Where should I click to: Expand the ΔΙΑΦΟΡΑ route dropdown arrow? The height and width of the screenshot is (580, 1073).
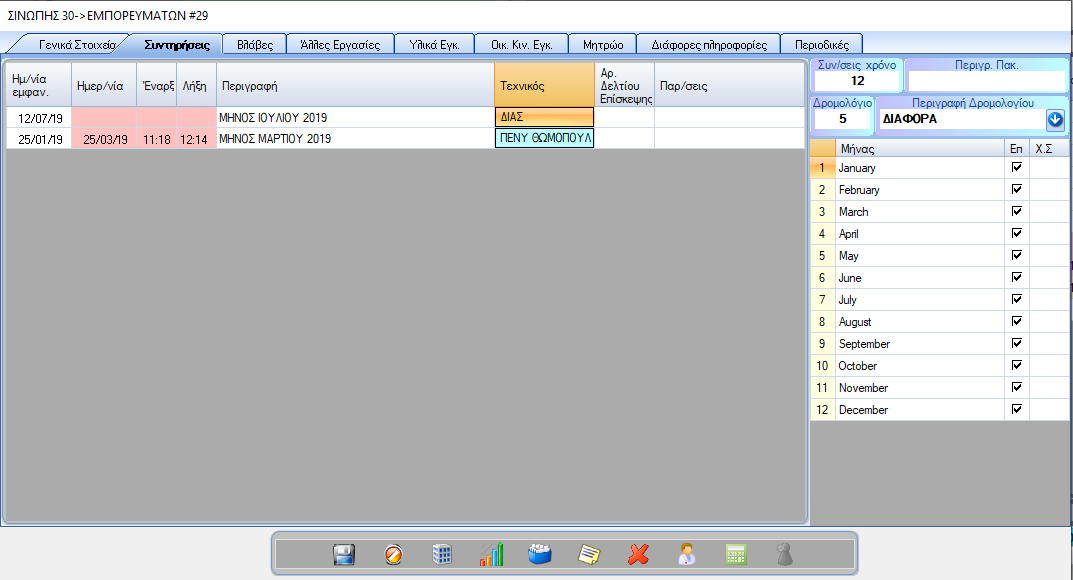pos(1055,120)
